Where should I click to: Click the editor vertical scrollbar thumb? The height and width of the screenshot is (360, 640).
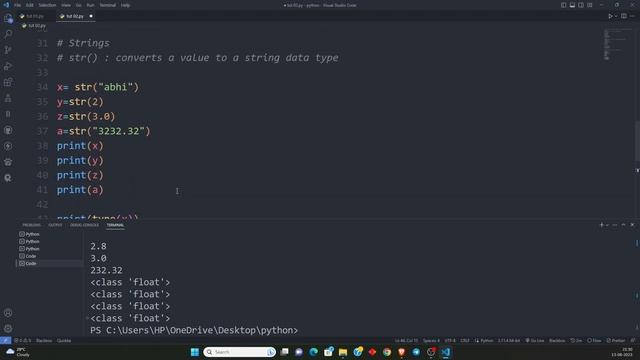(637, 142)
